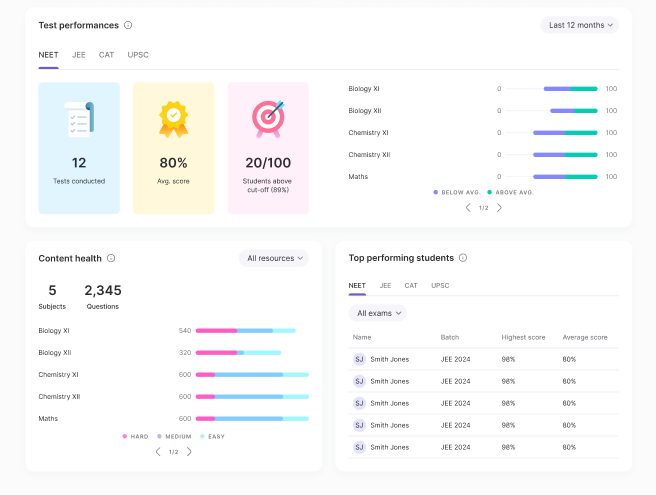Switch to JEE tab in Test performances
Screen dimensions: 656x495
(x=79, y=55)
